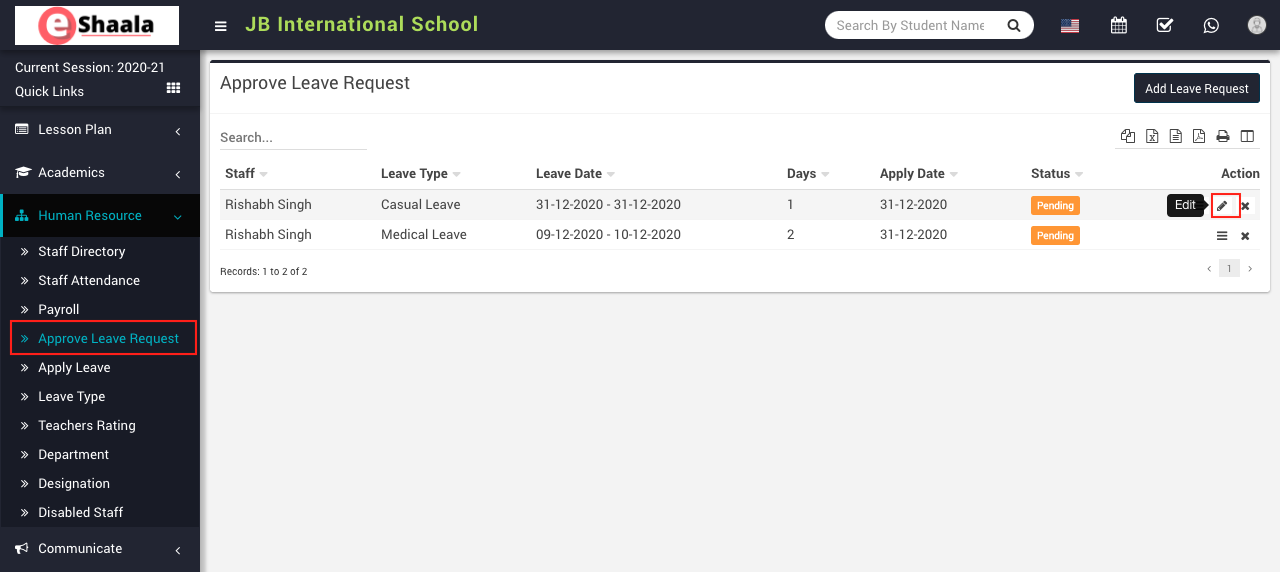
Task: Click the Search By Student Name field
Action: click(911, 26)
